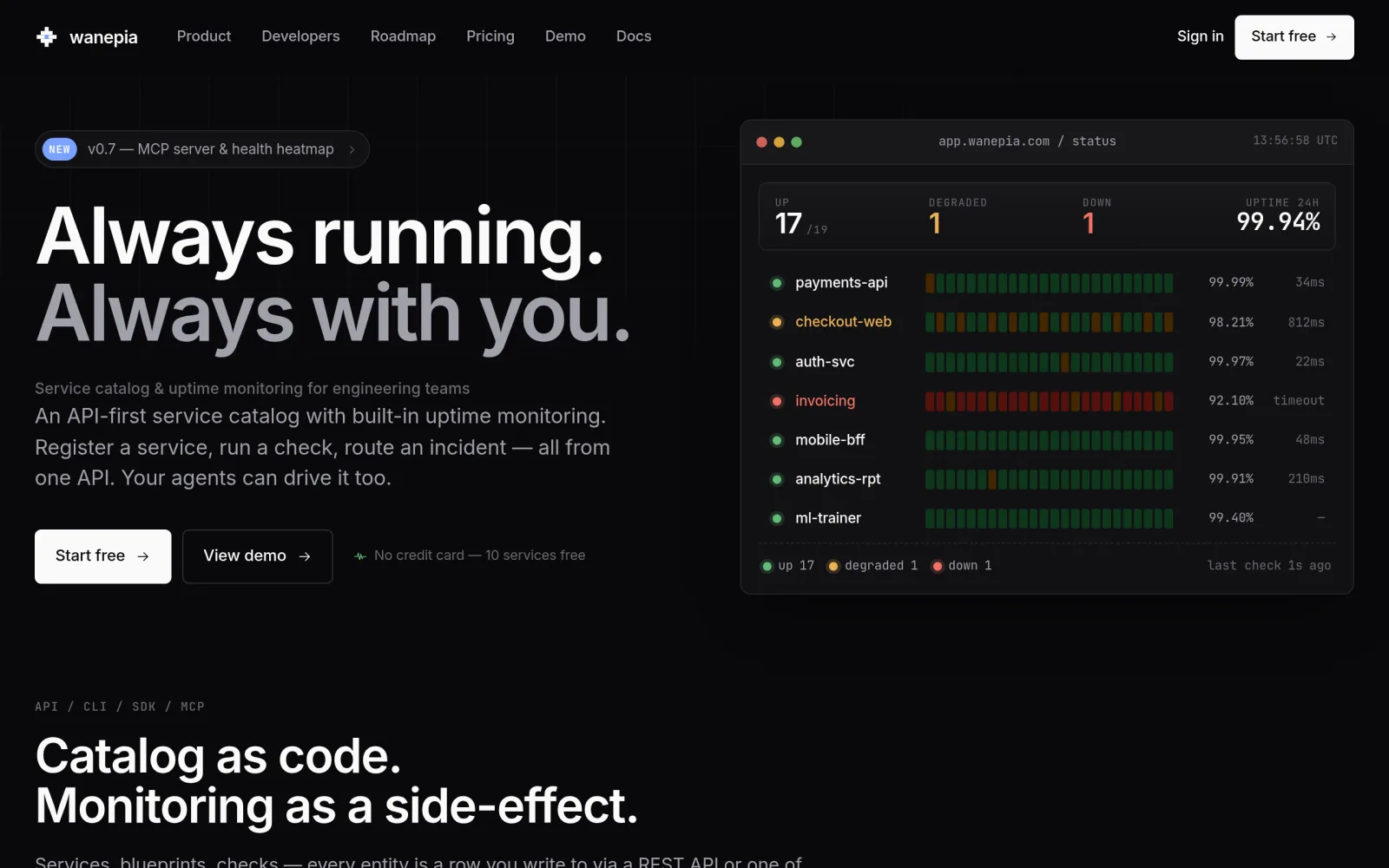The width and height of the screenshot is (1389, 868).
Task: Click the 210ms latency for analytics-rpt
Action: coord(1306,478)
